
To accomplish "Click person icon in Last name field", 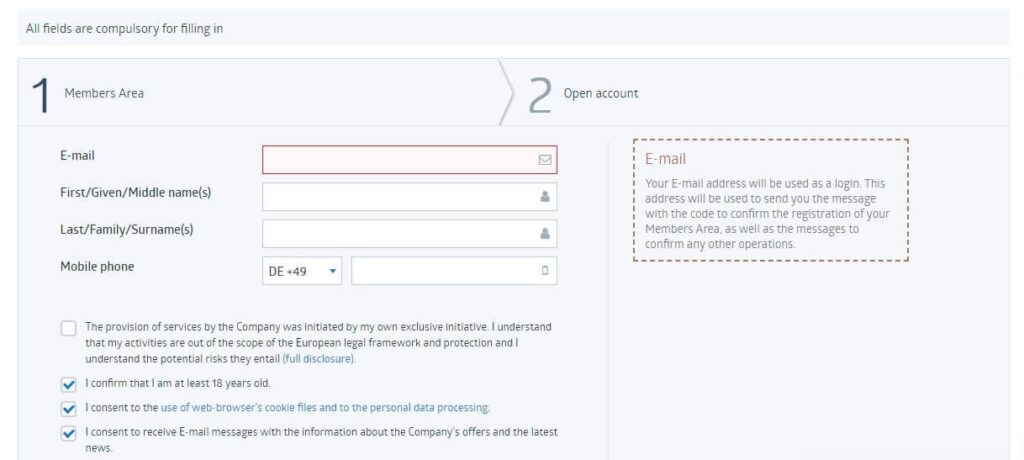I will pyautogui.click(x=545, y=234).
